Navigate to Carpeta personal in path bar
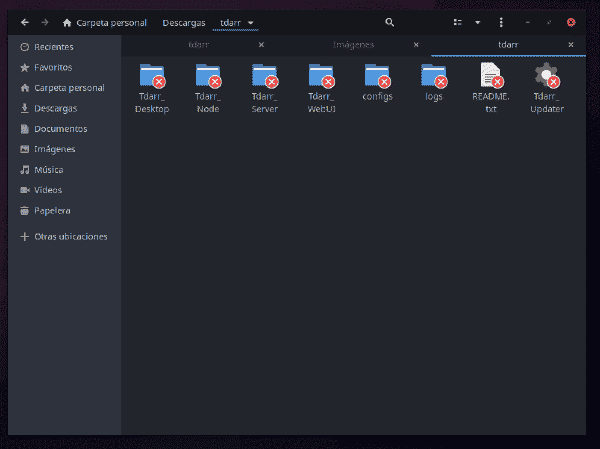Viewport: 600px width, 449px height. (104, 23)
